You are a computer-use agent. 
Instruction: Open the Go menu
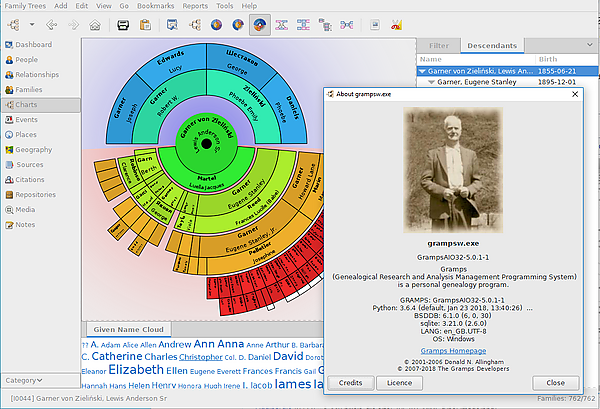(x=124, y=6)
